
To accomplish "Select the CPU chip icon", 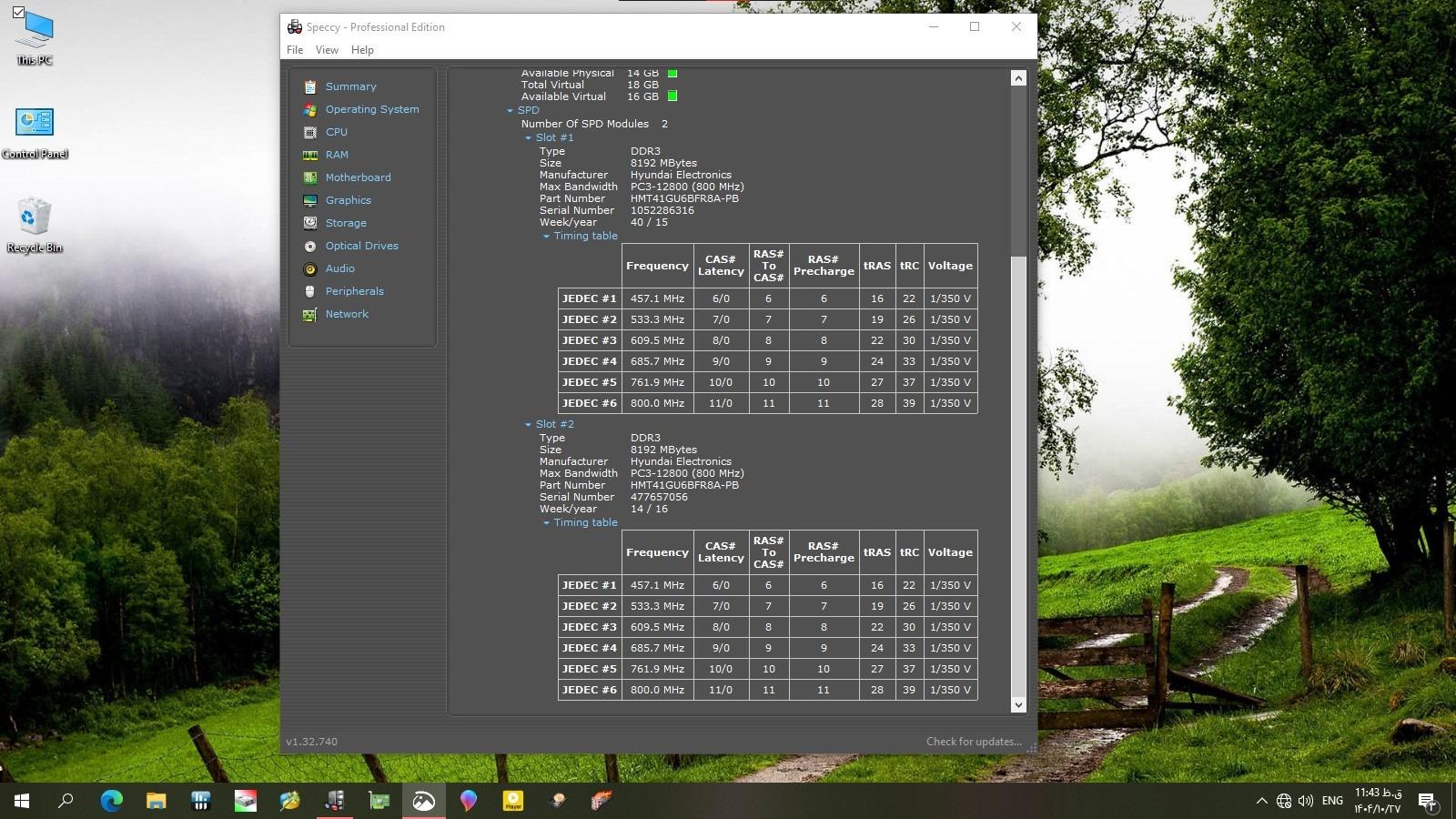I will pyautogui.click(x=310, y=132).
